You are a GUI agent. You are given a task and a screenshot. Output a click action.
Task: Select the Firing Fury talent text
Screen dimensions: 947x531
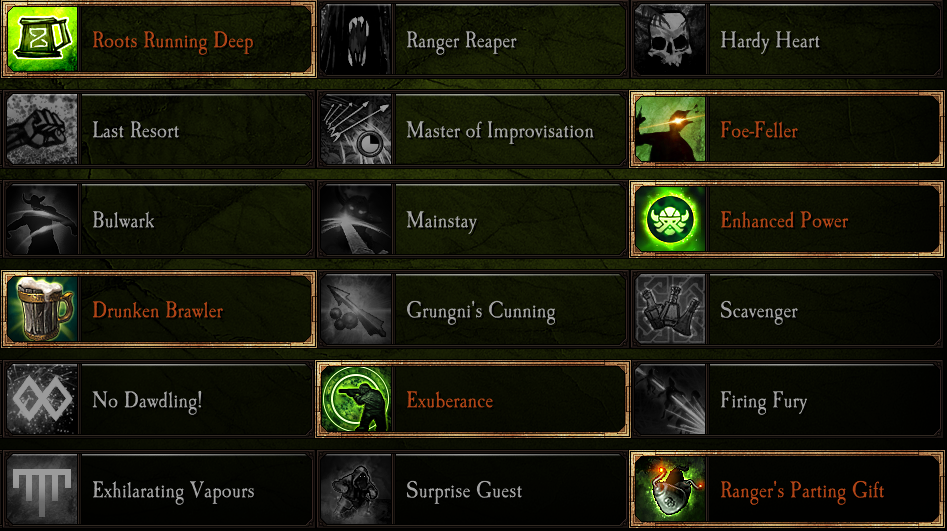coord(763,401)
